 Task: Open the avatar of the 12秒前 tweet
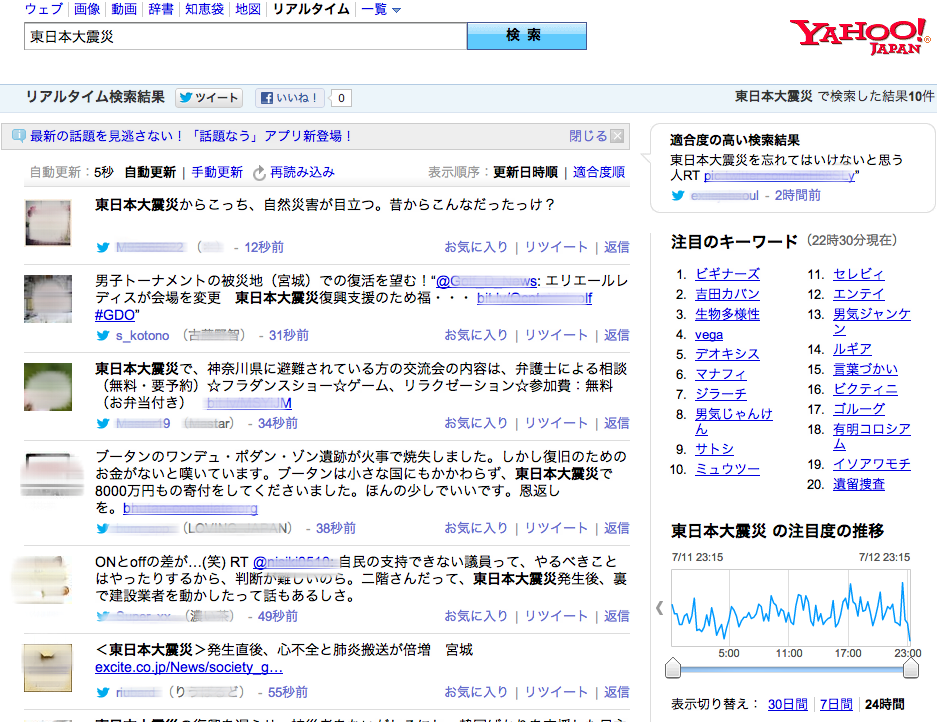click(x=48, y=223)
